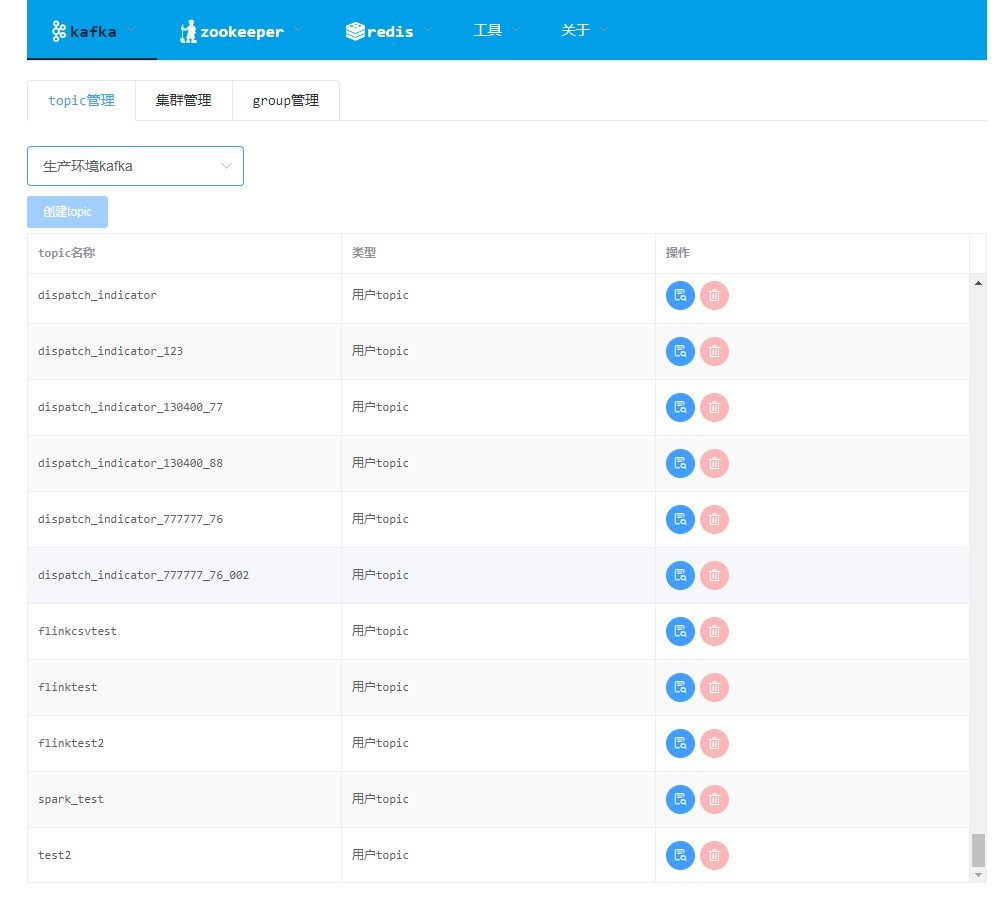Image resolution: width=1008 pixels, height=916 pixels.
Task: Switch to the group管理 tab
Action: tap(286, 100)
